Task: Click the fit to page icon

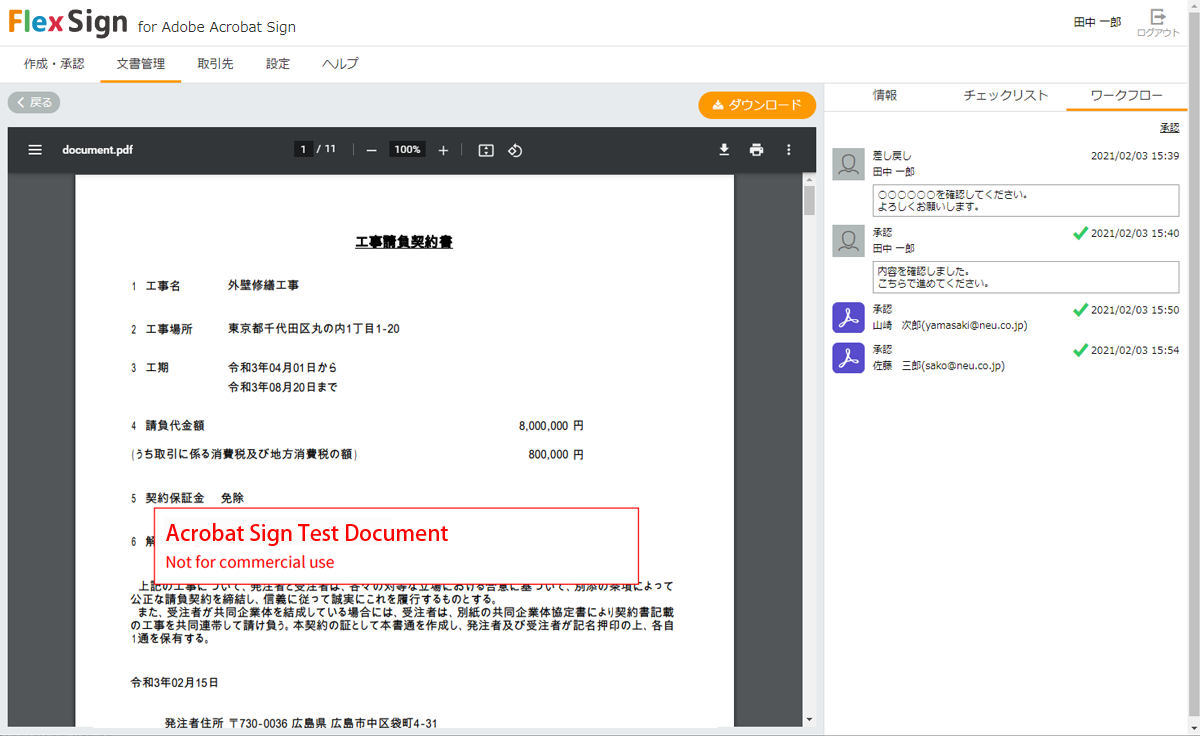Action: [x=486, y=150]
